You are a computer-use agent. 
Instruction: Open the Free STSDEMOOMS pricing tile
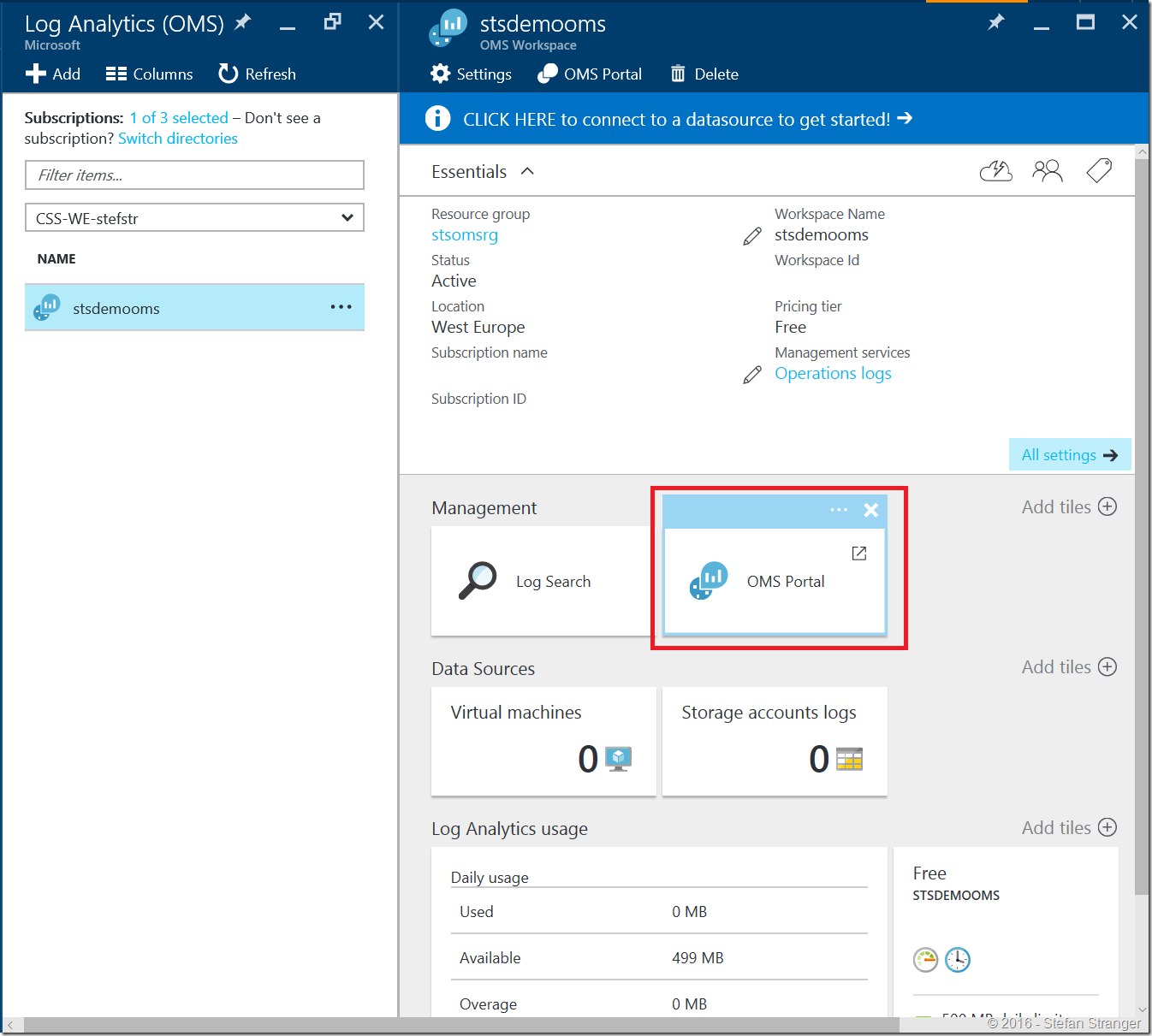[x=1006, y=931]
